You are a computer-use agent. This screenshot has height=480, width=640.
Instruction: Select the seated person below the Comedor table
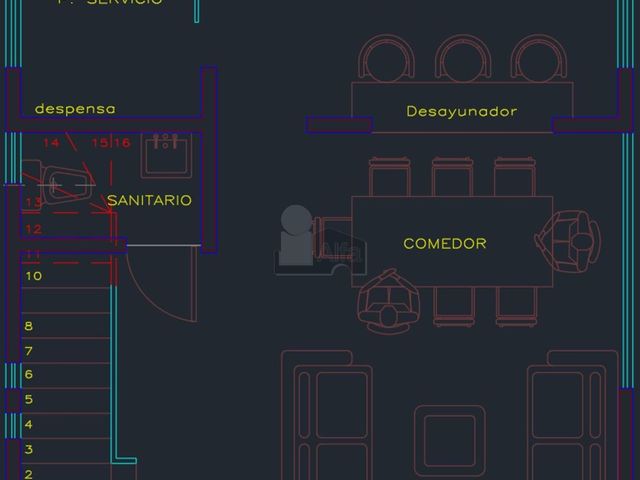388,302
